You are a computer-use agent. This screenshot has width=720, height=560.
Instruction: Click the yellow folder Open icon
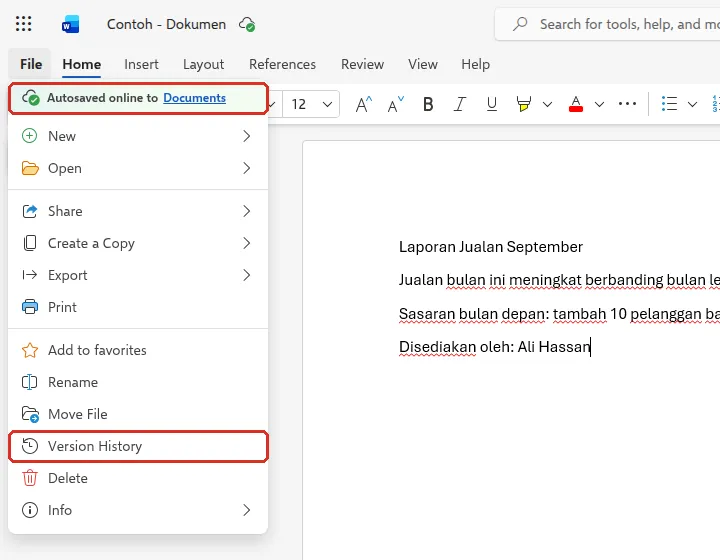coord(30,168)
